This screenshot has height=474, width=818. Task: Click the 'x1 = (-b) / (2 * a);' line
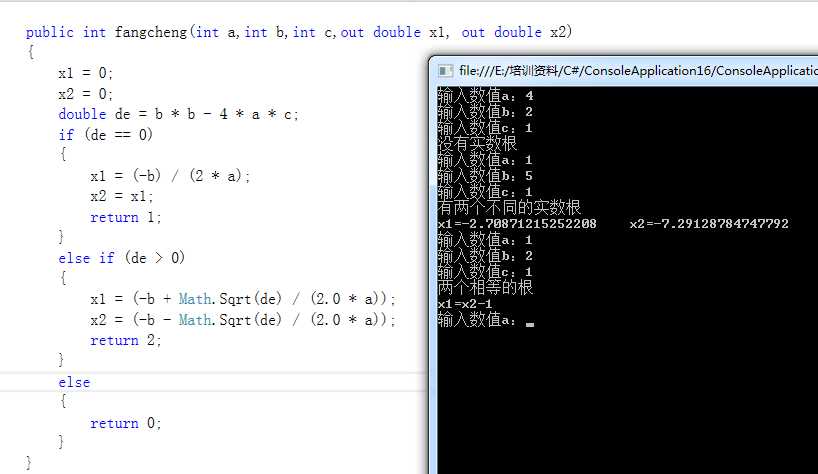point(170,176)
